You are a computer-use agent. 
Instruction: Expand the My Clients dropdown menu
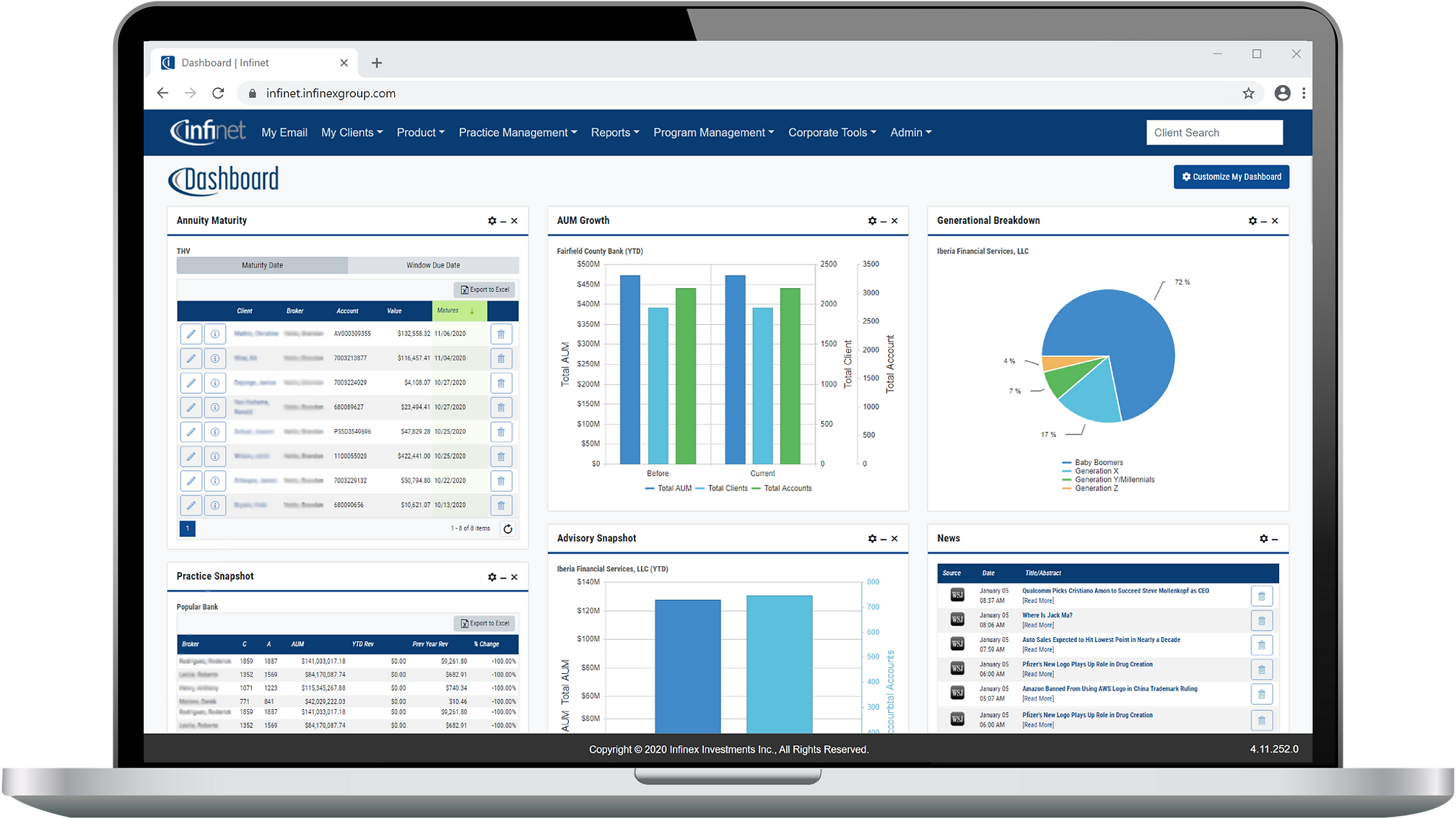pyautogui.click(x=352, y=133)
